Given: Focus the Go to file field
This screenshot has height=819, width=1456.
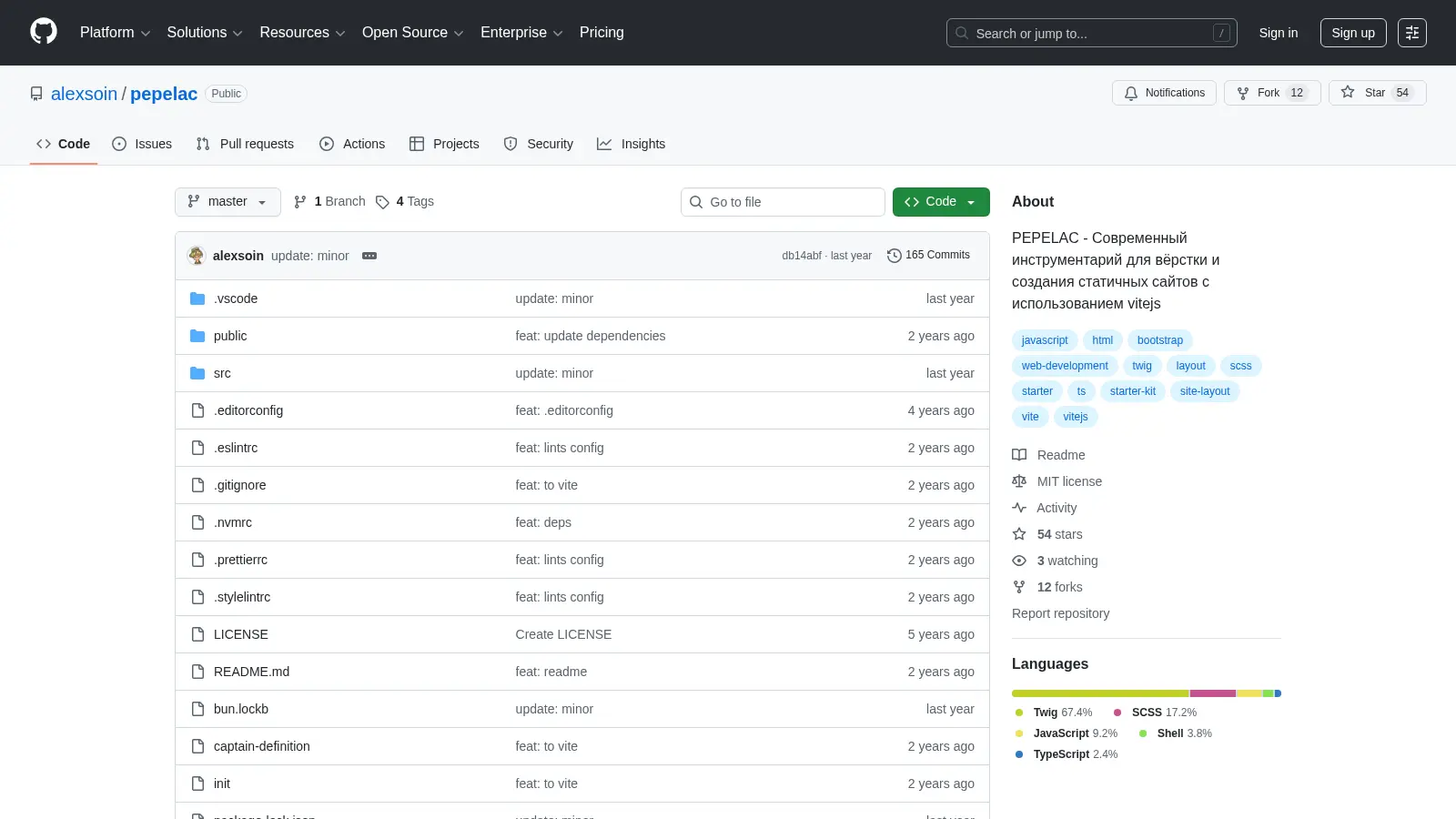Looking at the screenshot, I should [783, 202].
